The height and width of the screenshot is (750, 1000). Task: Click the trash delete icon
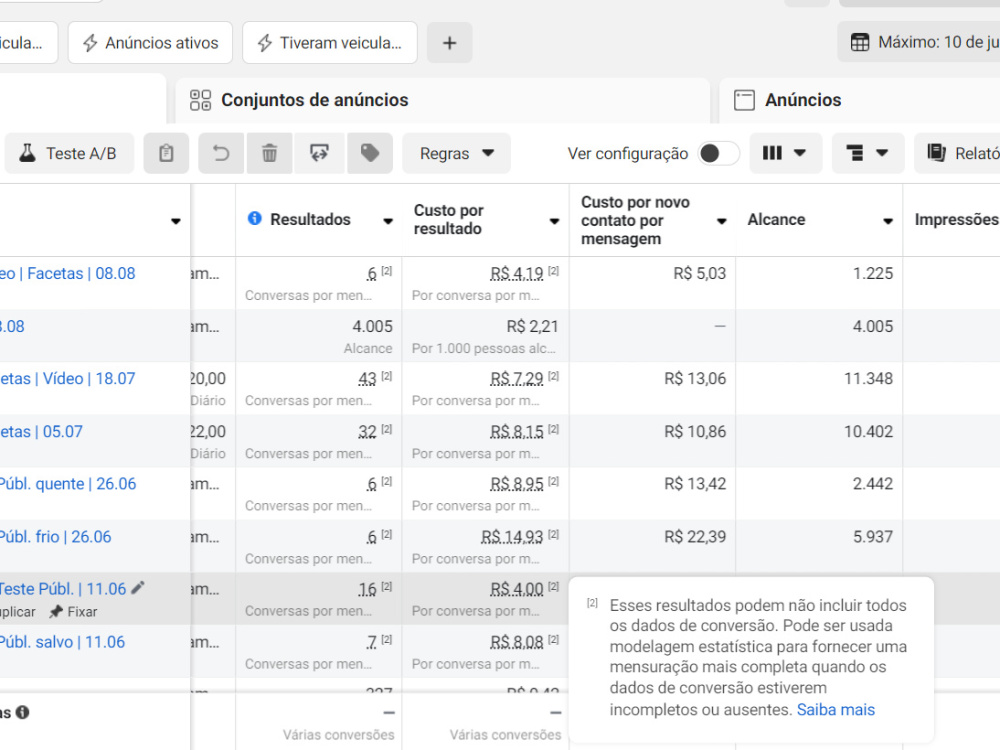(270, 153)
